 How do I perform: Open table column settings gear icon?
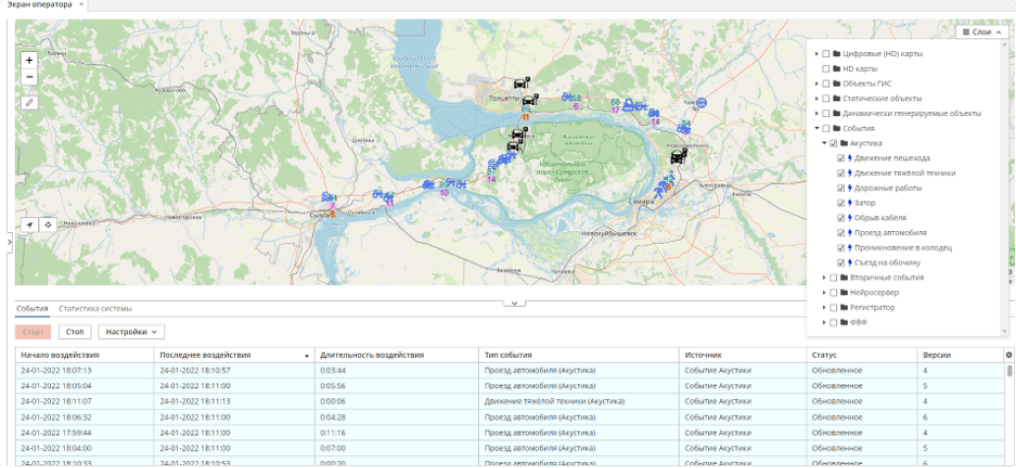tap(1008, 355)
